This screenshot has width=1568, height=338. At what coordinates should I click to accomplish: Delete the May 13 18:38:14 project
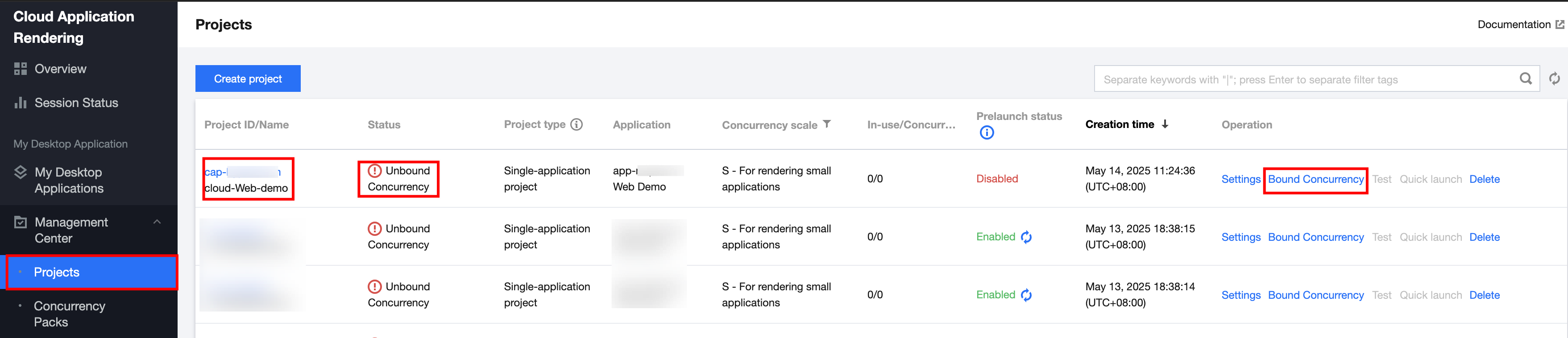(1484, 295)
